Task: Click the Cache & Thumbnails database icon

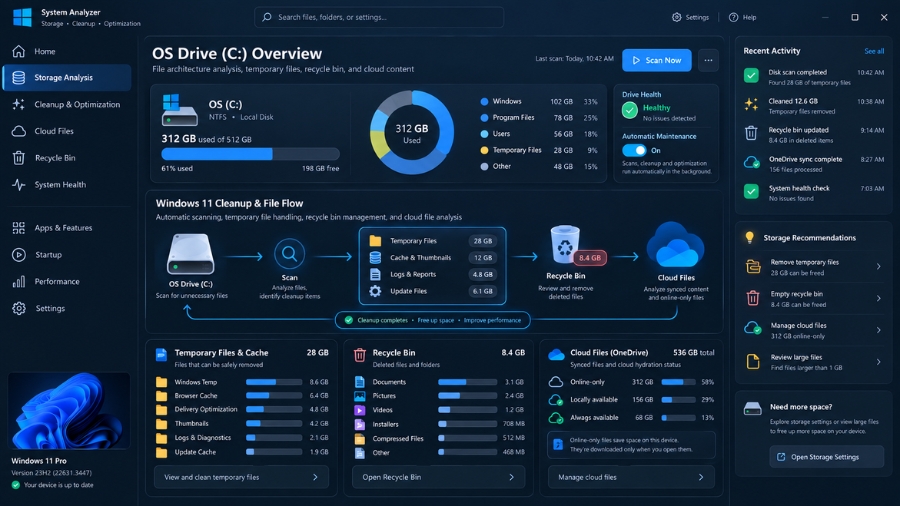Action: 375,258
